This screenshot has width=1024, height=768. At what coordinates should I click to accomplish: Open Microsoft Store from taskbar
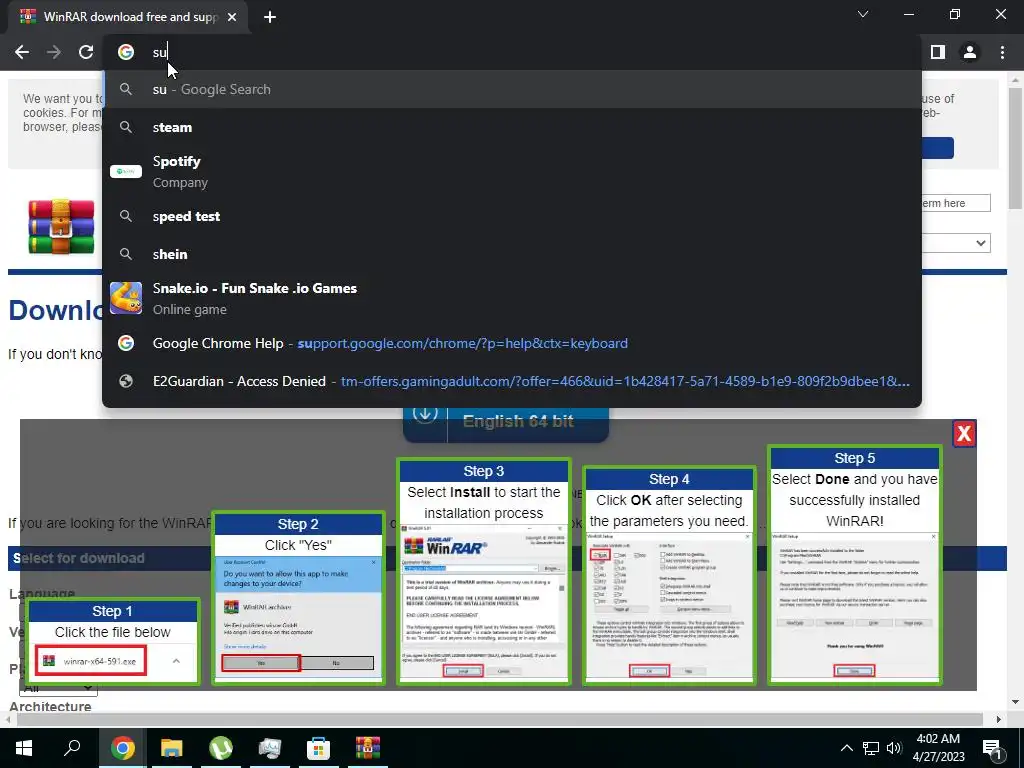click(319, 748)
